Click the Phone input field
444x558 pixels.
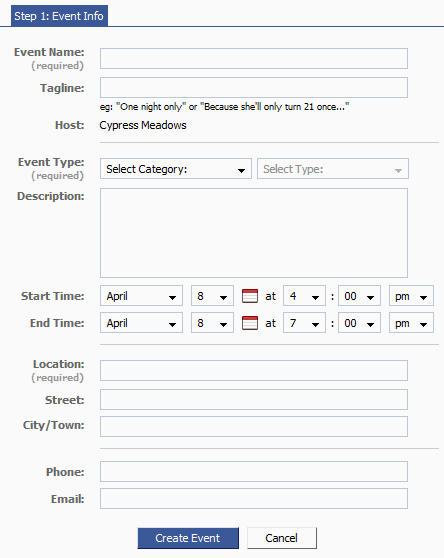[254, 472]
